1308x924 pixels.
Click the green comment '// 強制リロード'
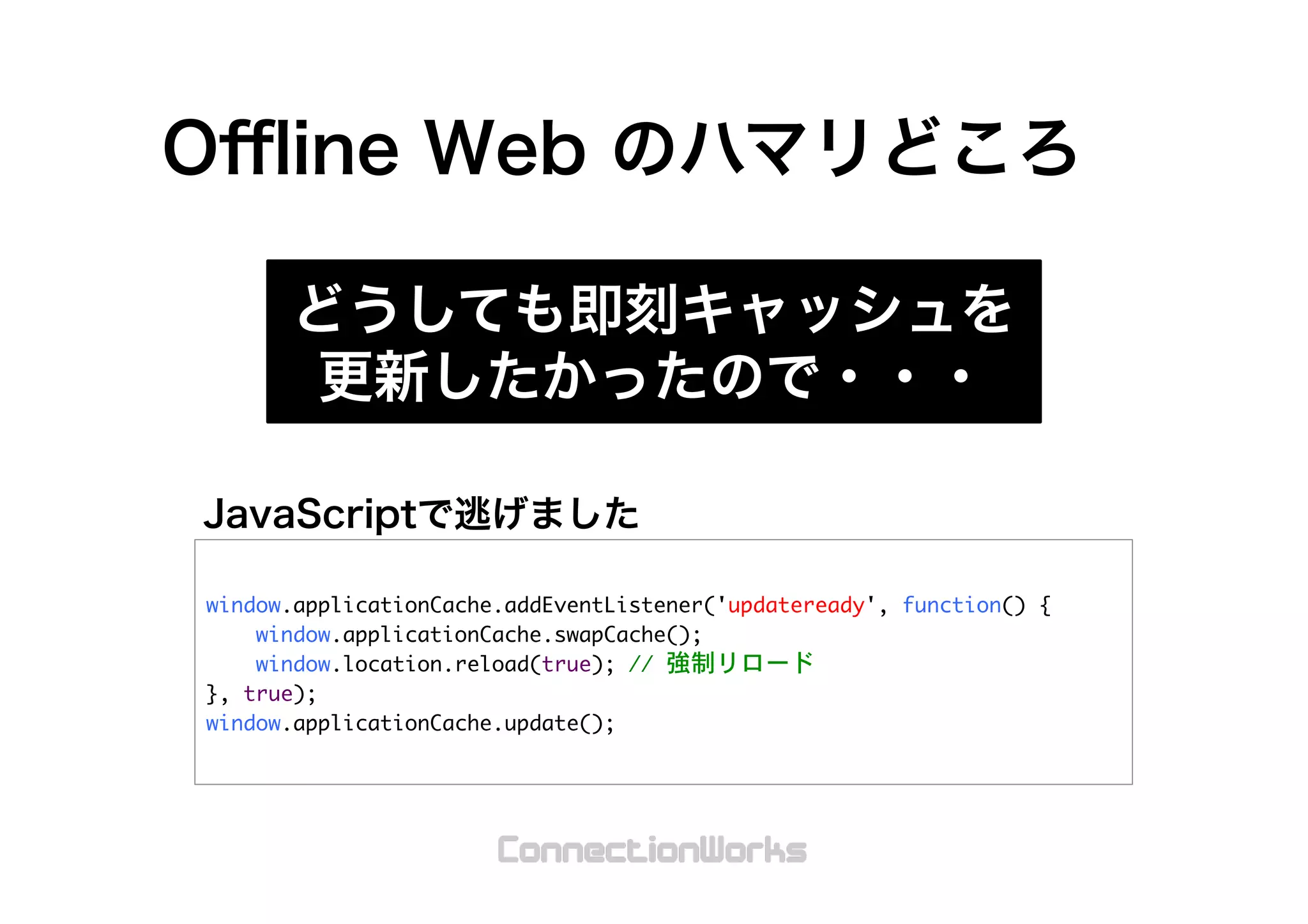[720, 663]
